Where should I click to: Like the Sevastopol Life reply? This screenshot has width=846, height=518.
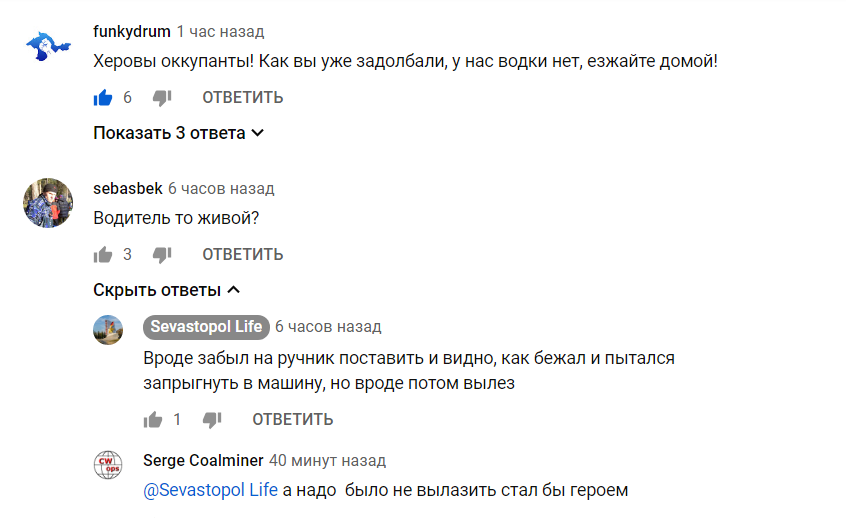[153, 419]
